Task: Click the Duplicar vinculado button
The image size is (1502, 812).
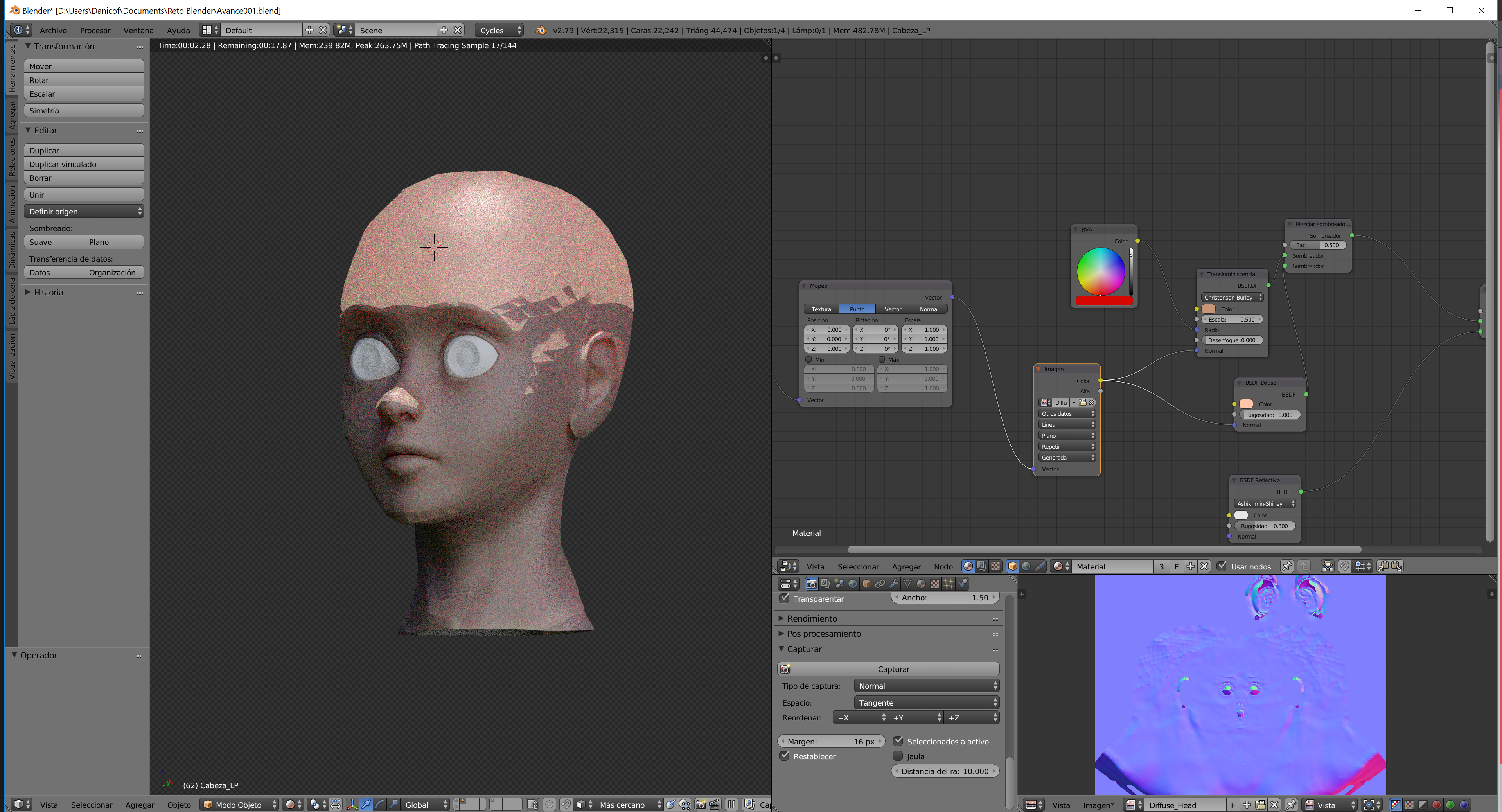Action: pyautogui.click(x=84, y=164)
